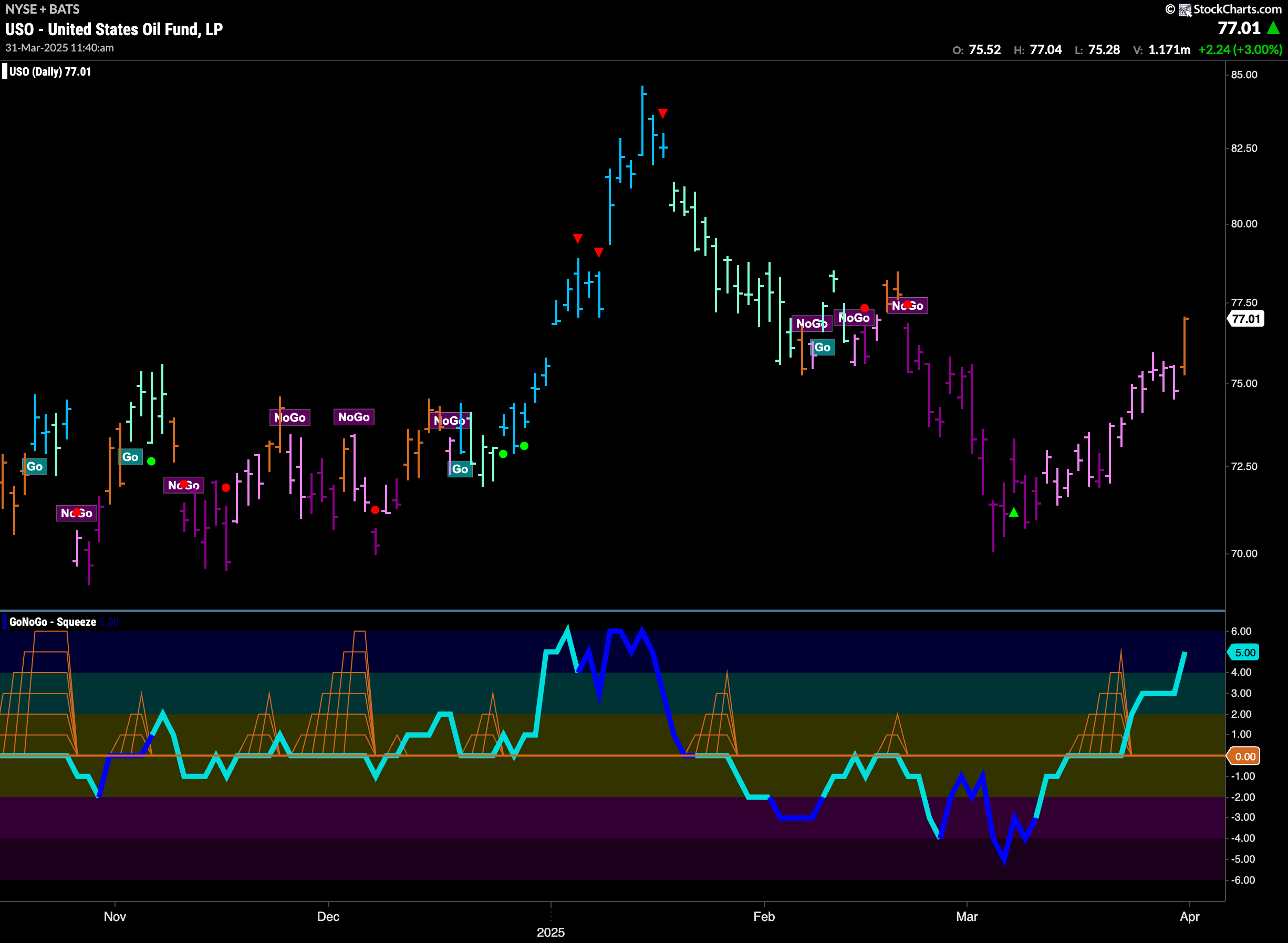Click the large 77.01 header price
1288x943 pixels.
(x=1239, y=28)
